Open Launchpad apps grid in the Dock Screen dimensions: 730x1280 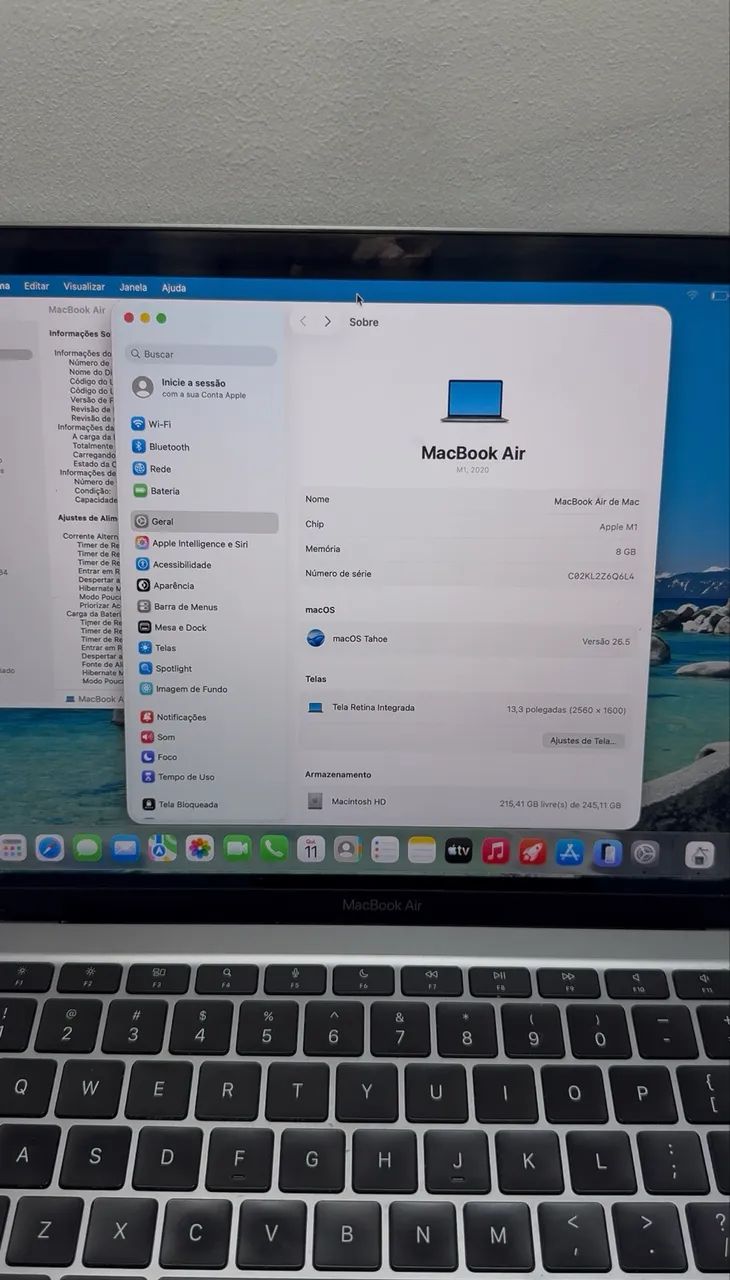13,849
